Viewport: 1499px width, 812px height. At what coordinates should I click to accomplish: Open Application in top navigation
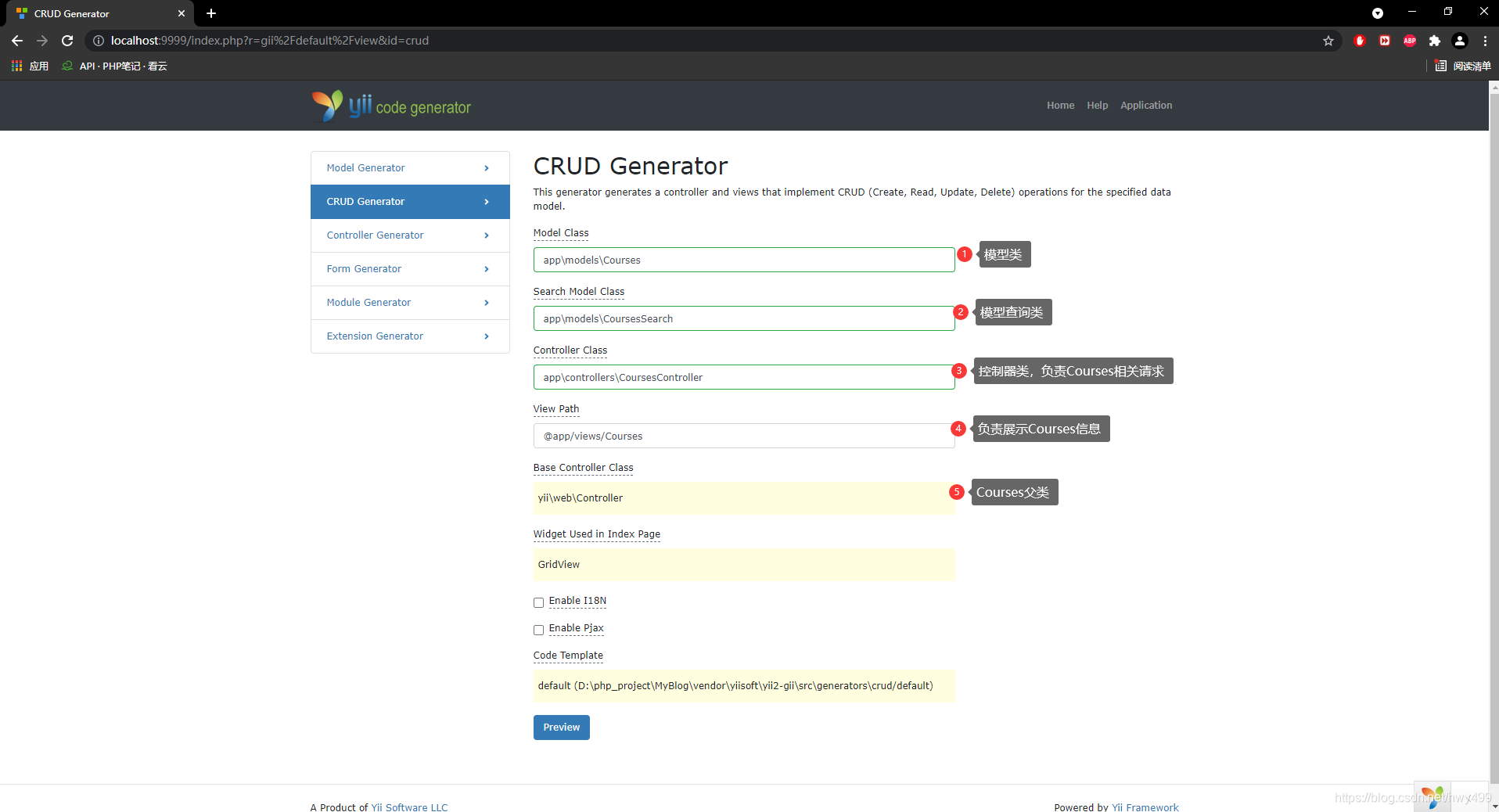click(1146, 106)
